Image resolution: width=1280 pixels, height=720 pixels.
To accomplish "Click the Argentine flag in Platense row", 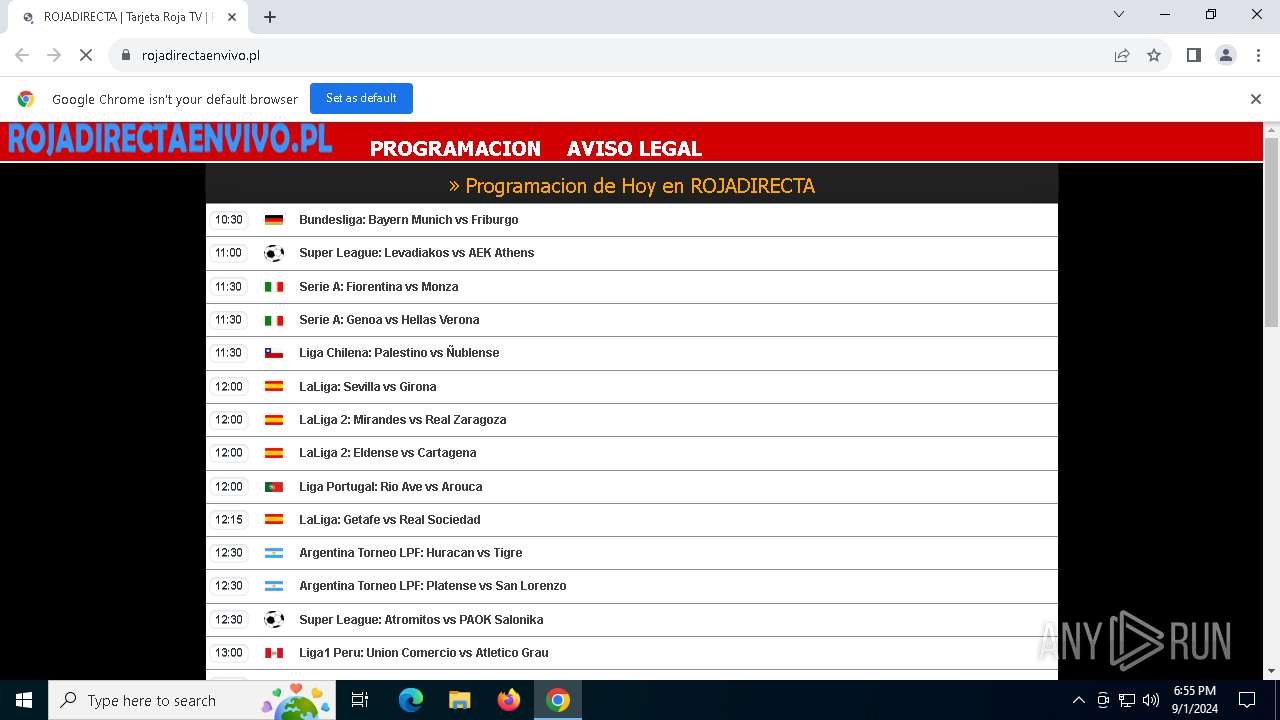I will (274, 586).
